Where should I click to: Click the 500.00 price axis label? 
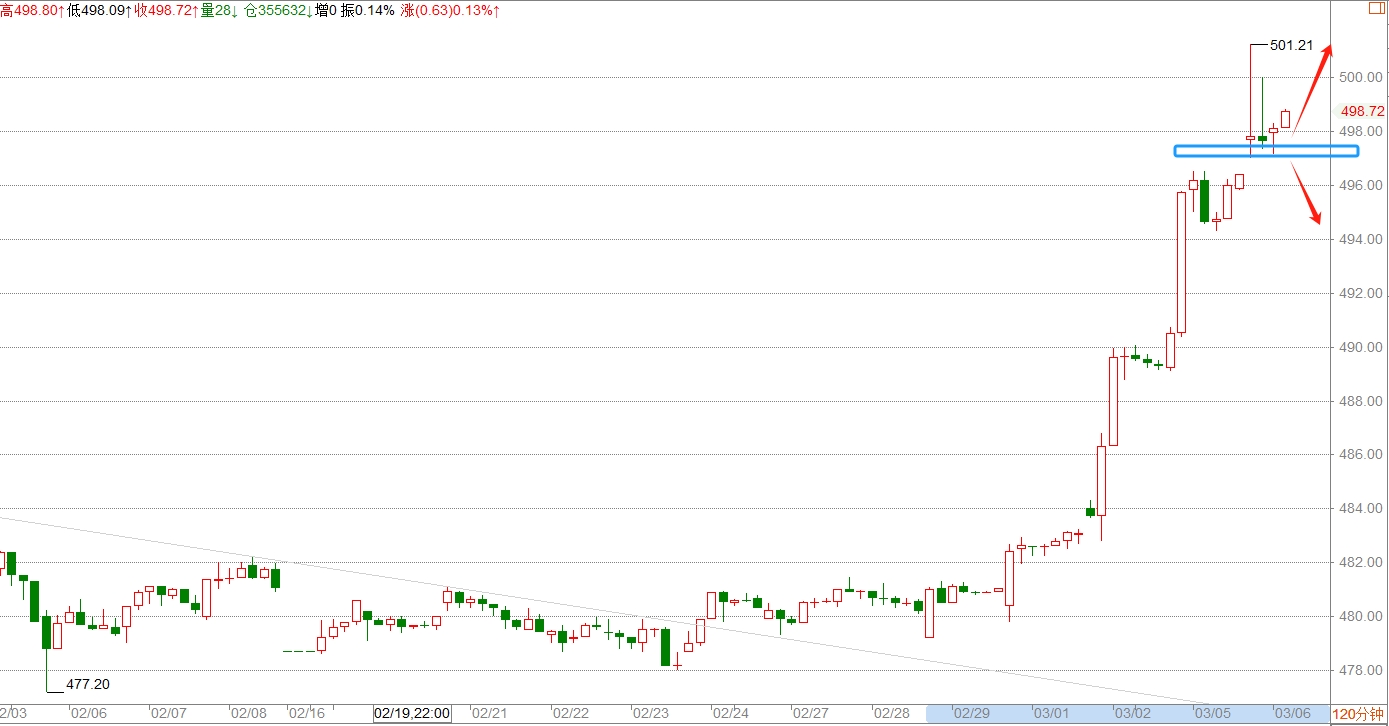[1362, 77]
